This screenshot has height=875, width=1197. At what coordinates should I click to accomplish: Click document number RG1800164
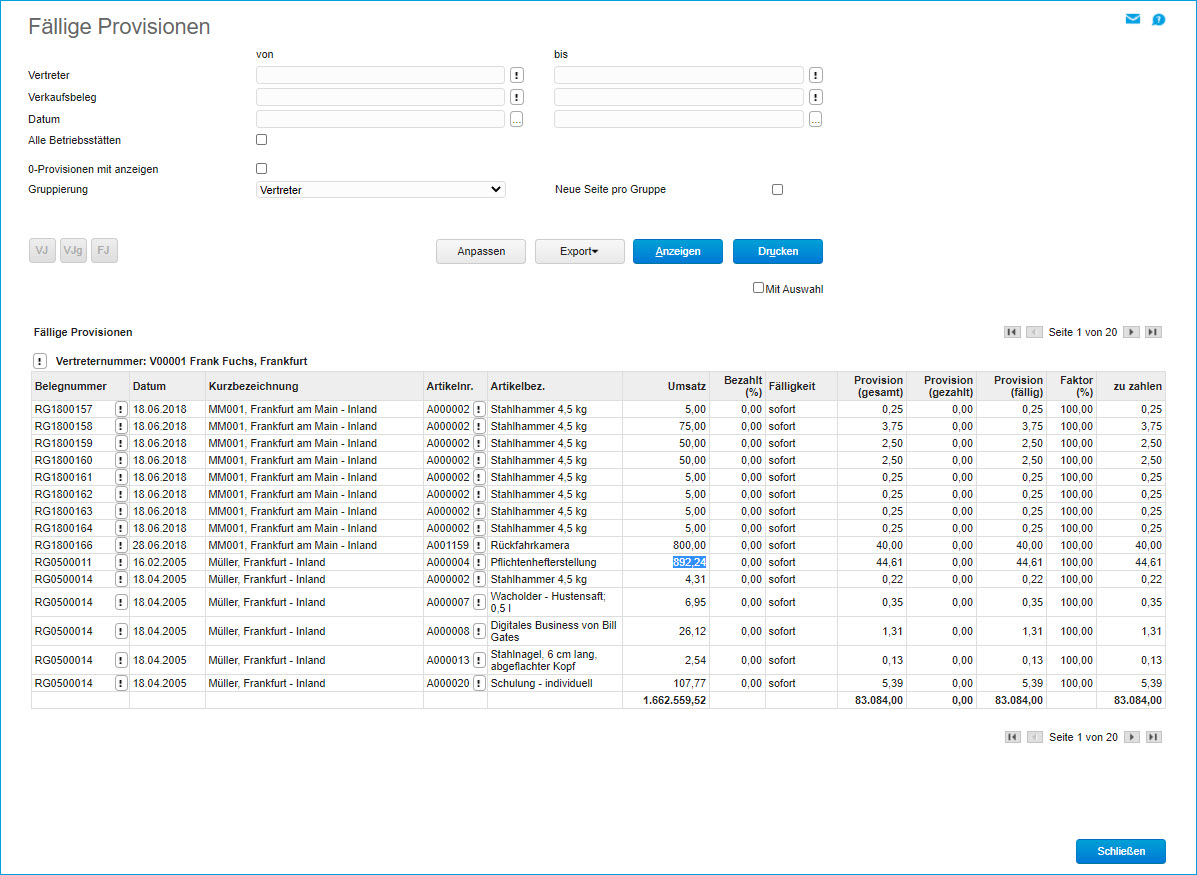(63, 528)
